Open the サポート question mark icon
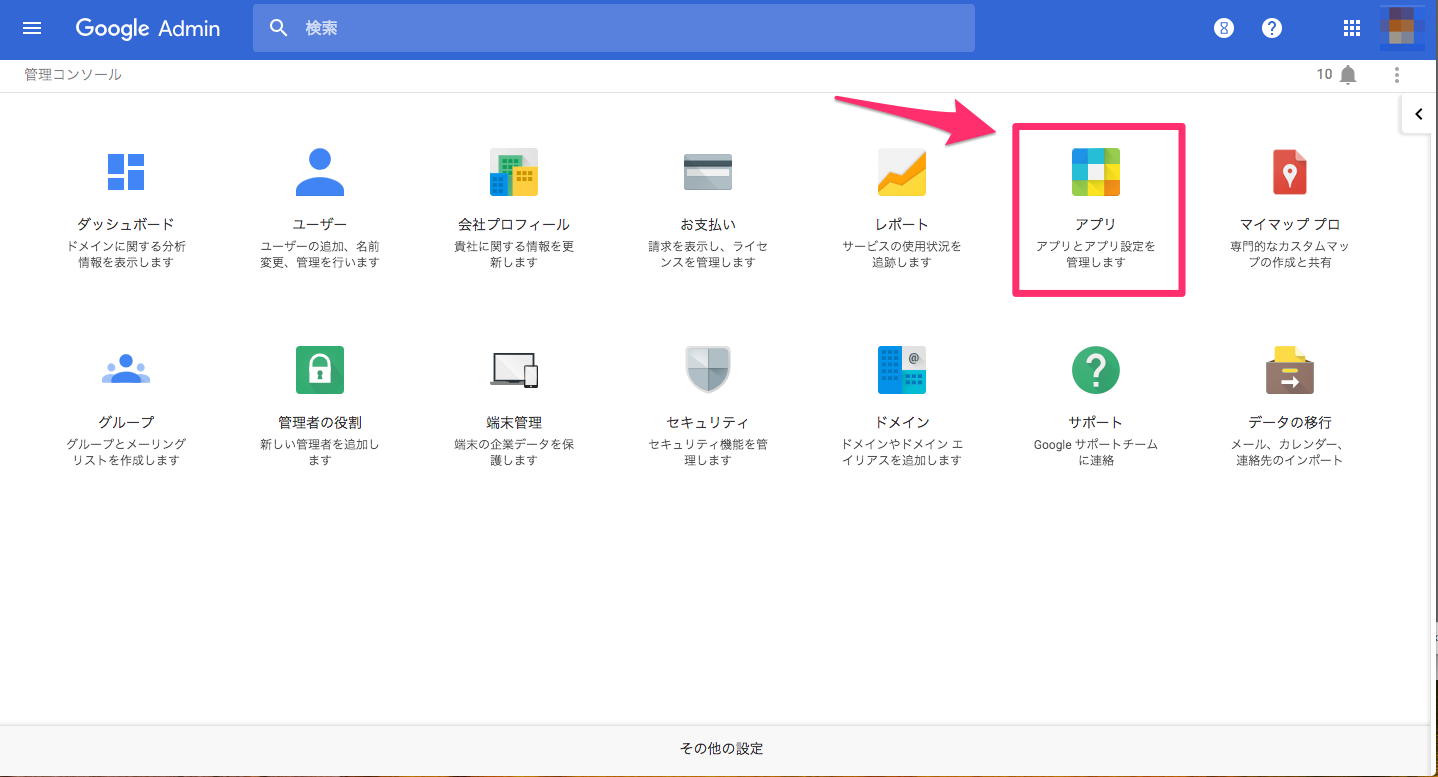This screenshot has height=777, width=1438. (1096, 370)
